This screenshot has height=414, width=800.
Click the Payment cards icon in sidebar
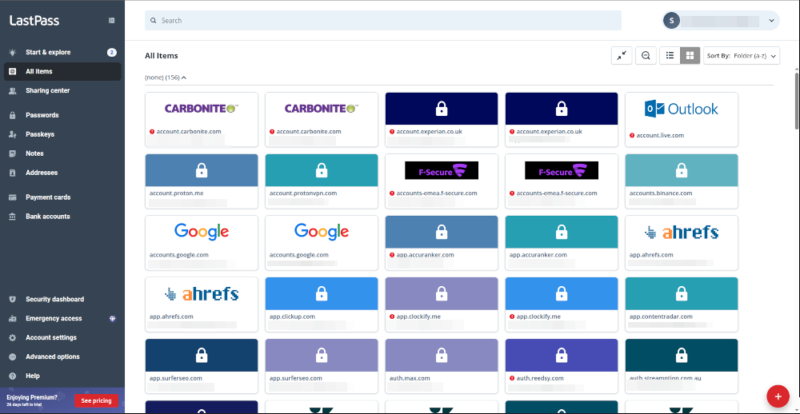[x=12, y=198]
